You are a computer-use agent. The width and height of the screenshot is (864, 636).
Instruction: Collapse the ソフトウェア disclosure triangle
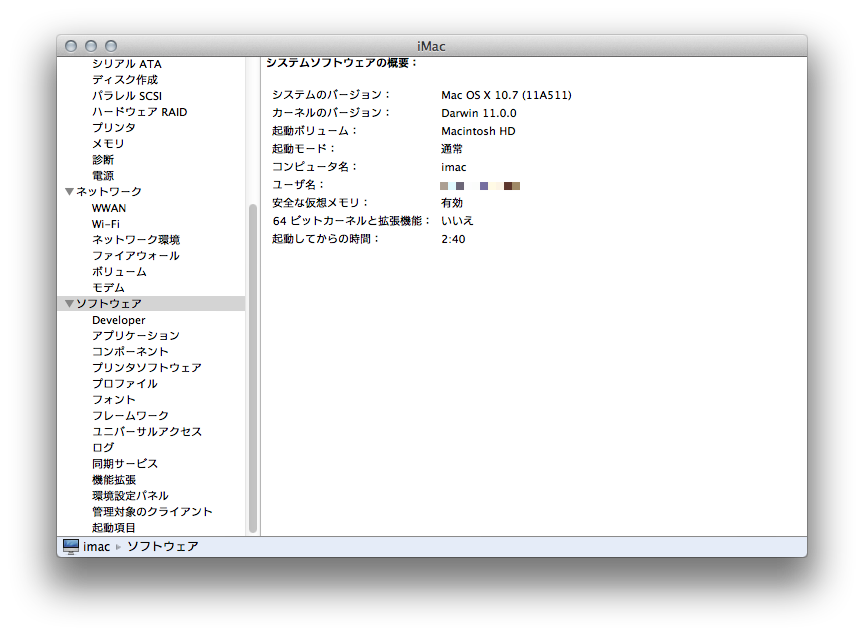pyautogui.click(x=69, y=304)
